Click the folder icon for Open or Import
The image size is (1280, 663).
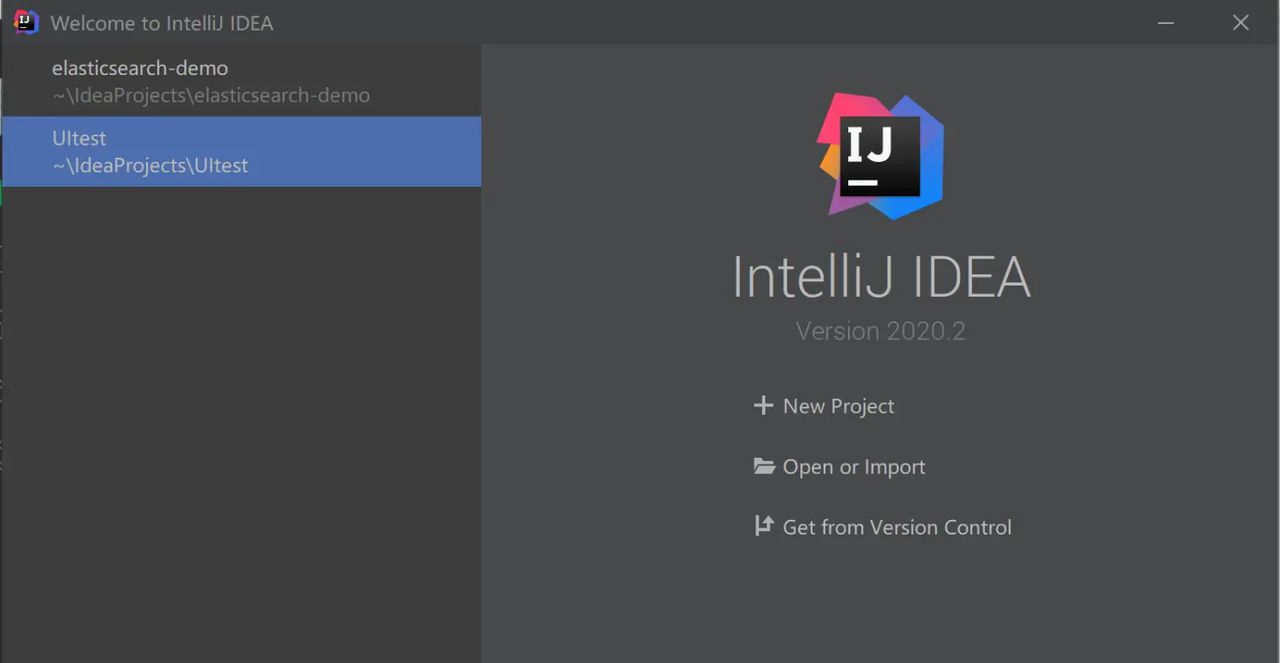click(x=764, y=467)
